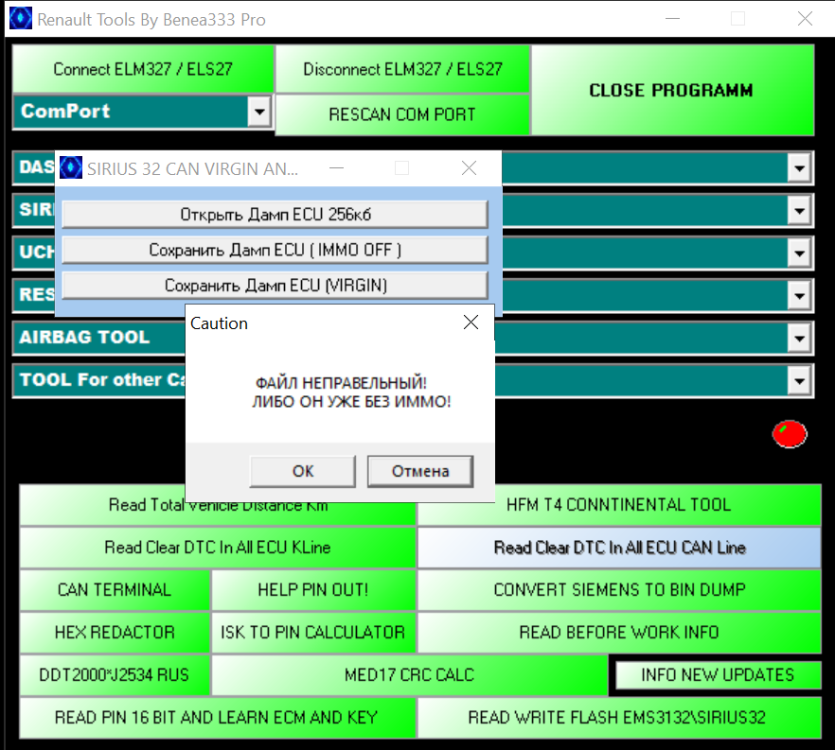The height and width of the screenshot is (750, 835).
Task: Click Read Total Vehicle Distance Km
Action: coord(217,505)
